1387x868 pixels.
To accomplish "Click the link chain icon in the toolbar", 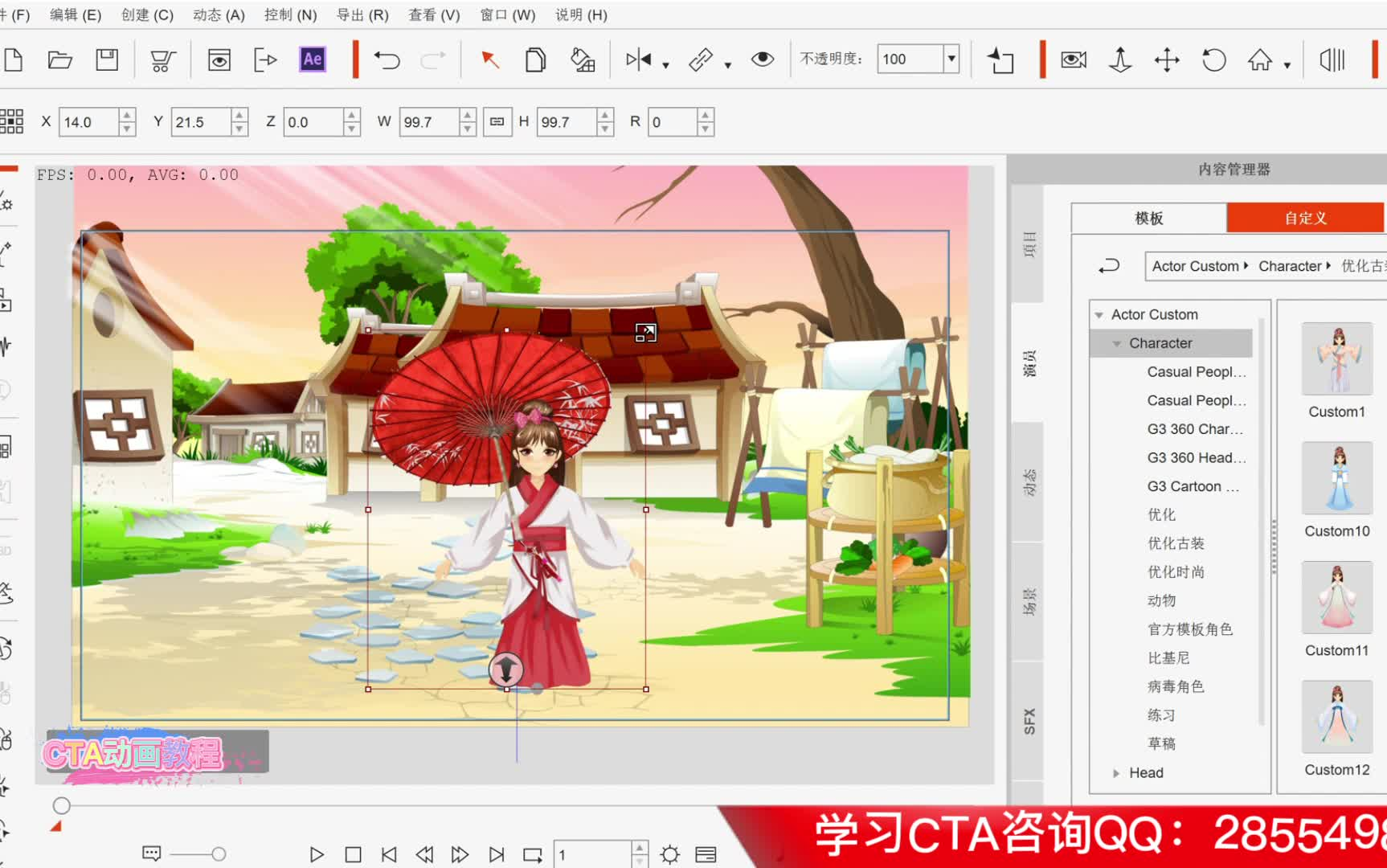I will [700, 59].
